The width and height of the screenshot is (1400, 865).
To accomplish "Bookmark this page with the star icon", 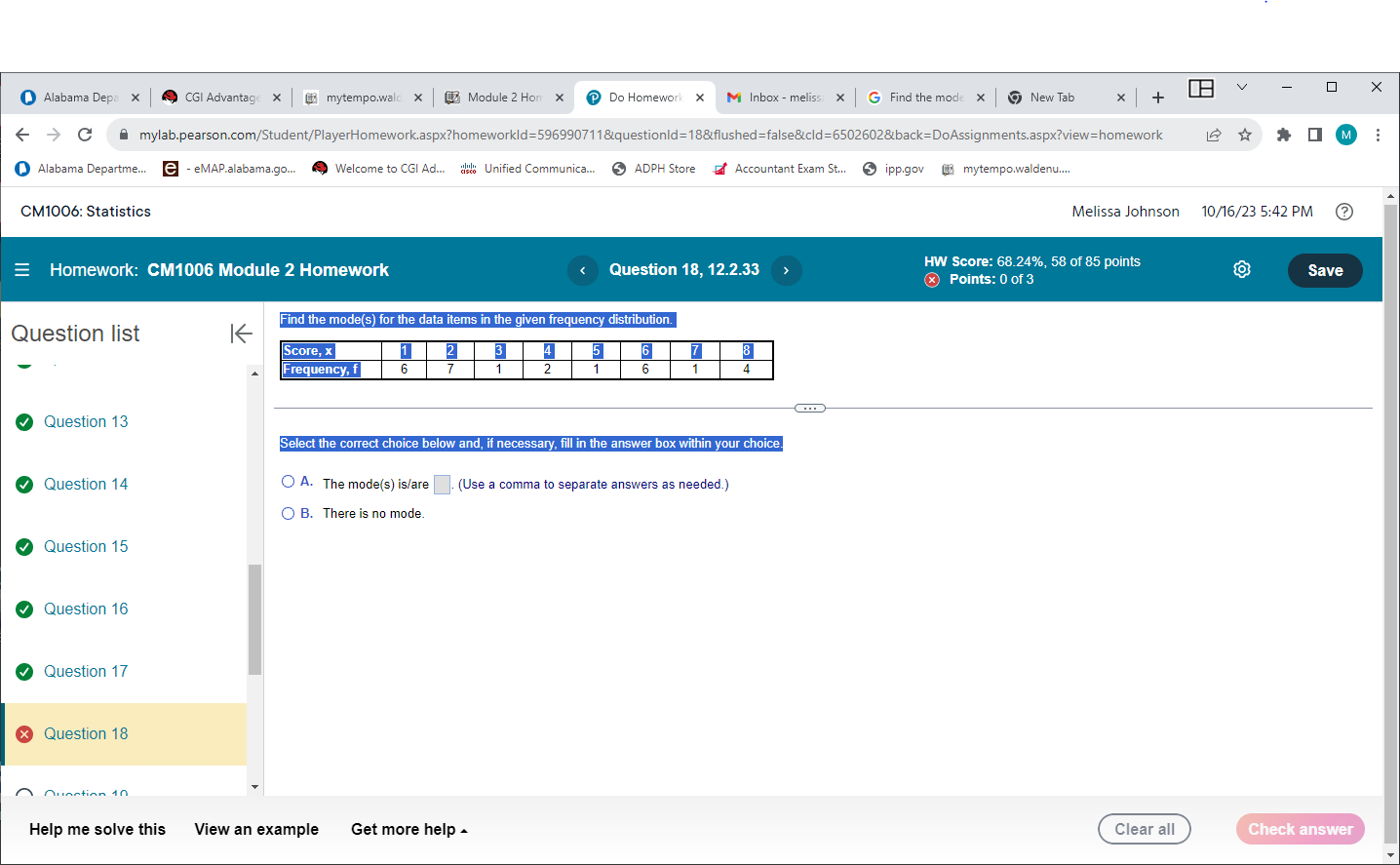I will pos(1245,135).
